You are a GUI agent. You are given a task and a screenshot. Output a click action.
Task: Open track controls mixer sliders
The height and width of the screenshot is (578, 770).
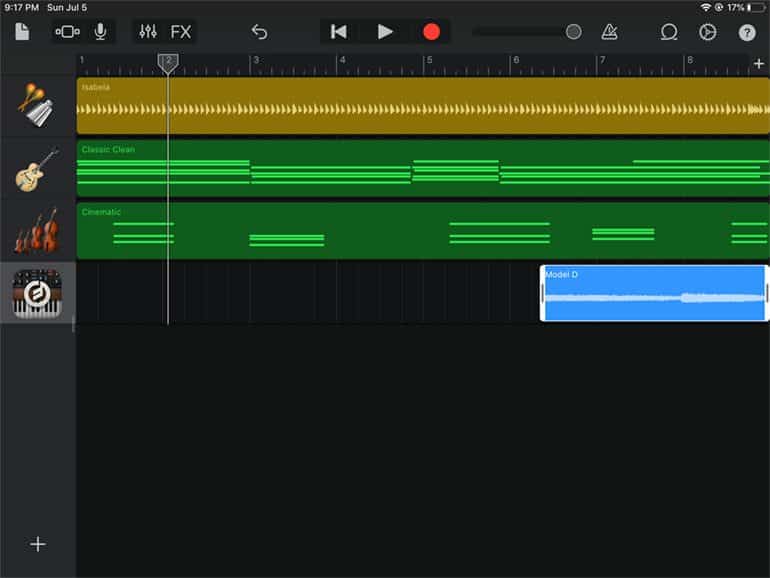pos(148,32)
